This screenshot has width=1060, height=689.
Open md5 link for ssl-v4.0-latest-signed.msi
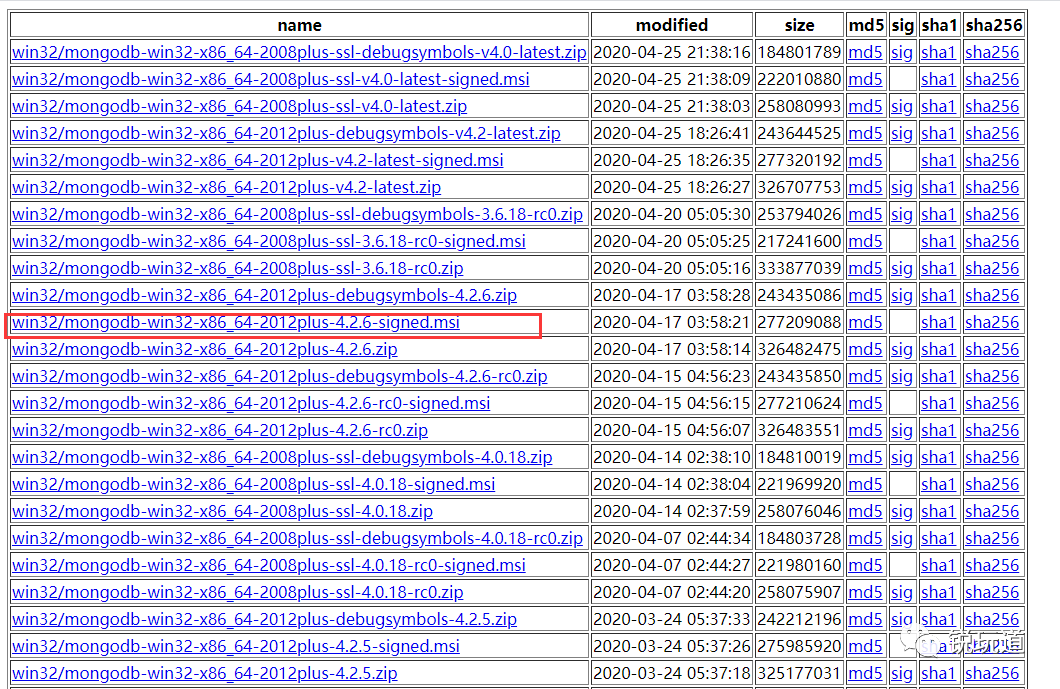coord(865,79)
